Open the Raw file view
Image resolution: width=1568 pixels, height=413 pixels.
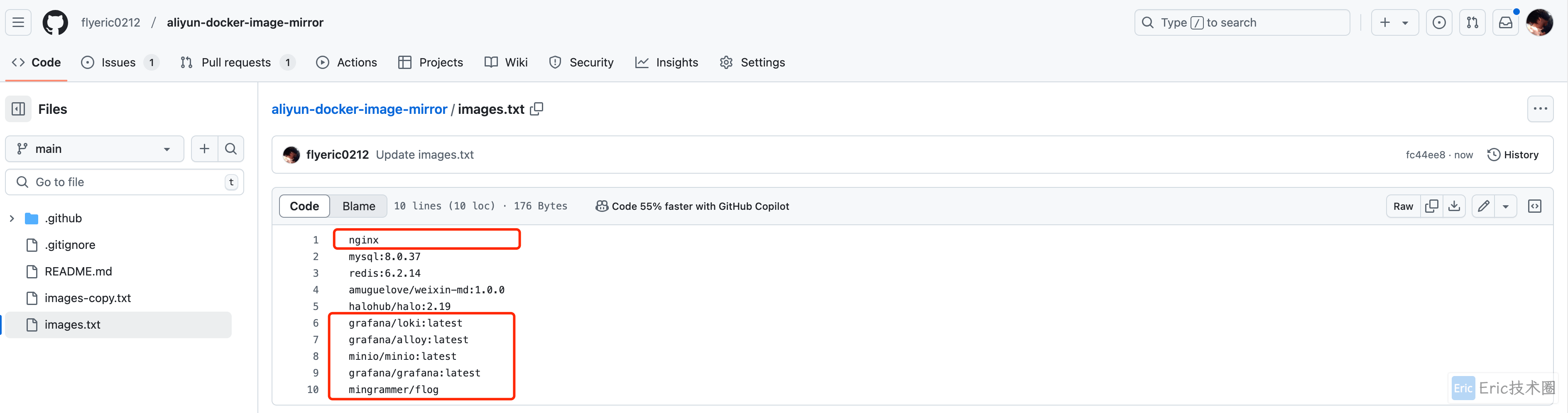(1403, 206)
